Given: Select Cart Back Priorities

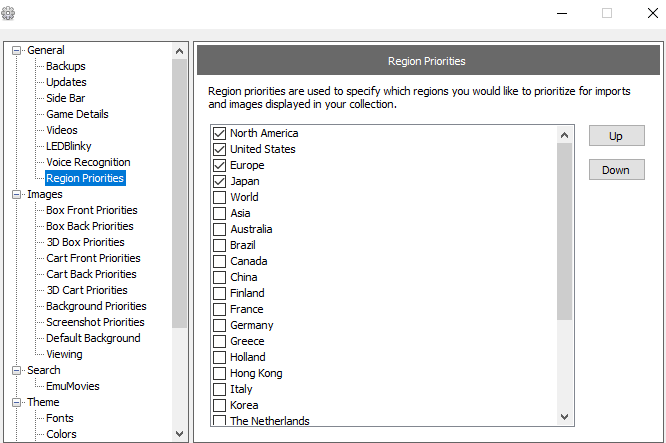Looking at the screenshot, I should tap(91, 274).
